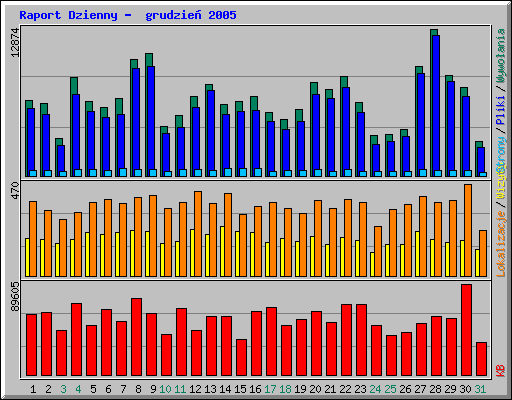Click day label 13 on the axis
This screenshot has height=400, width=512.
tap(210, 389)
